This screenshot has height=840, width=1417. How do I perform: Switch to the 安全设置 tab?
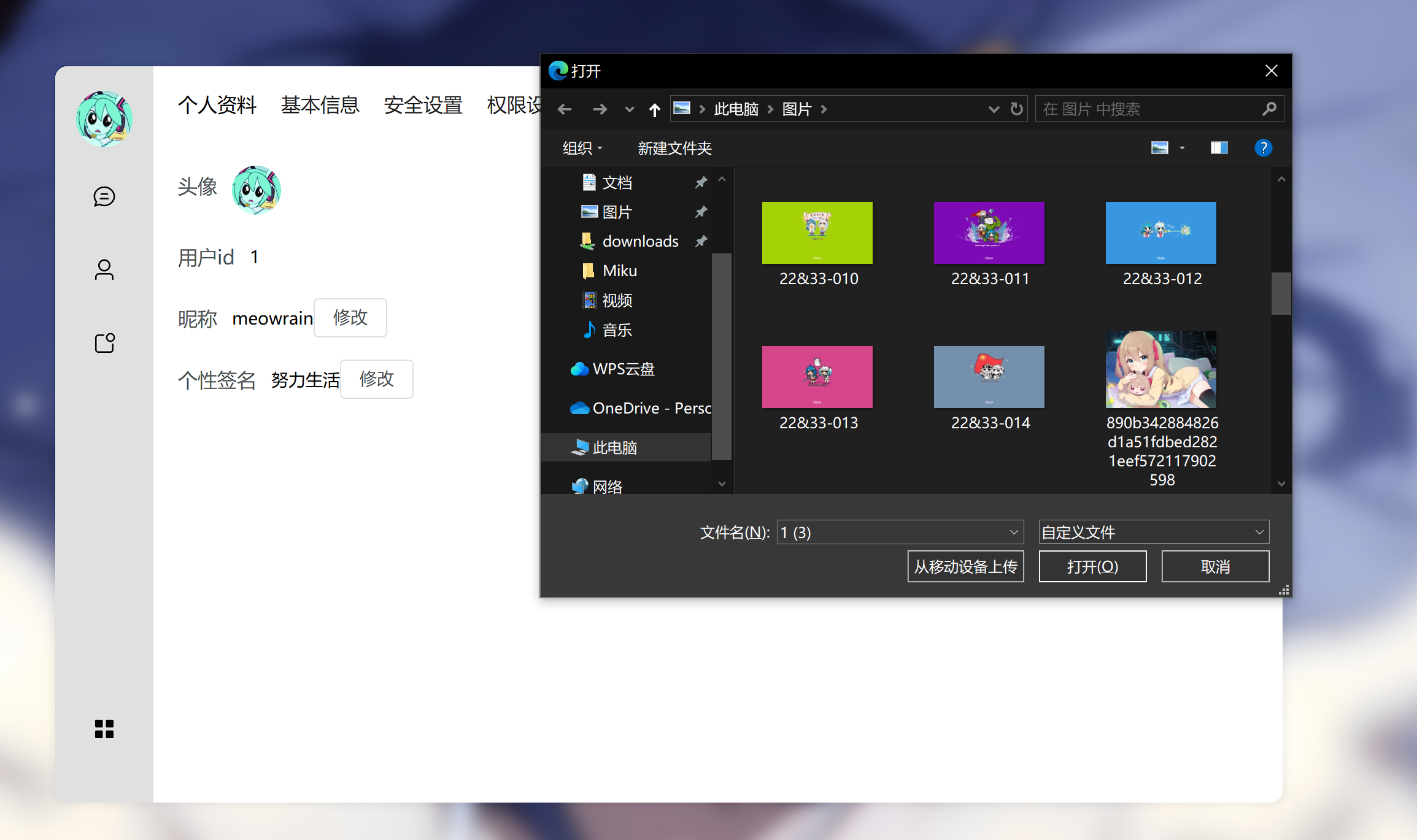423,105
